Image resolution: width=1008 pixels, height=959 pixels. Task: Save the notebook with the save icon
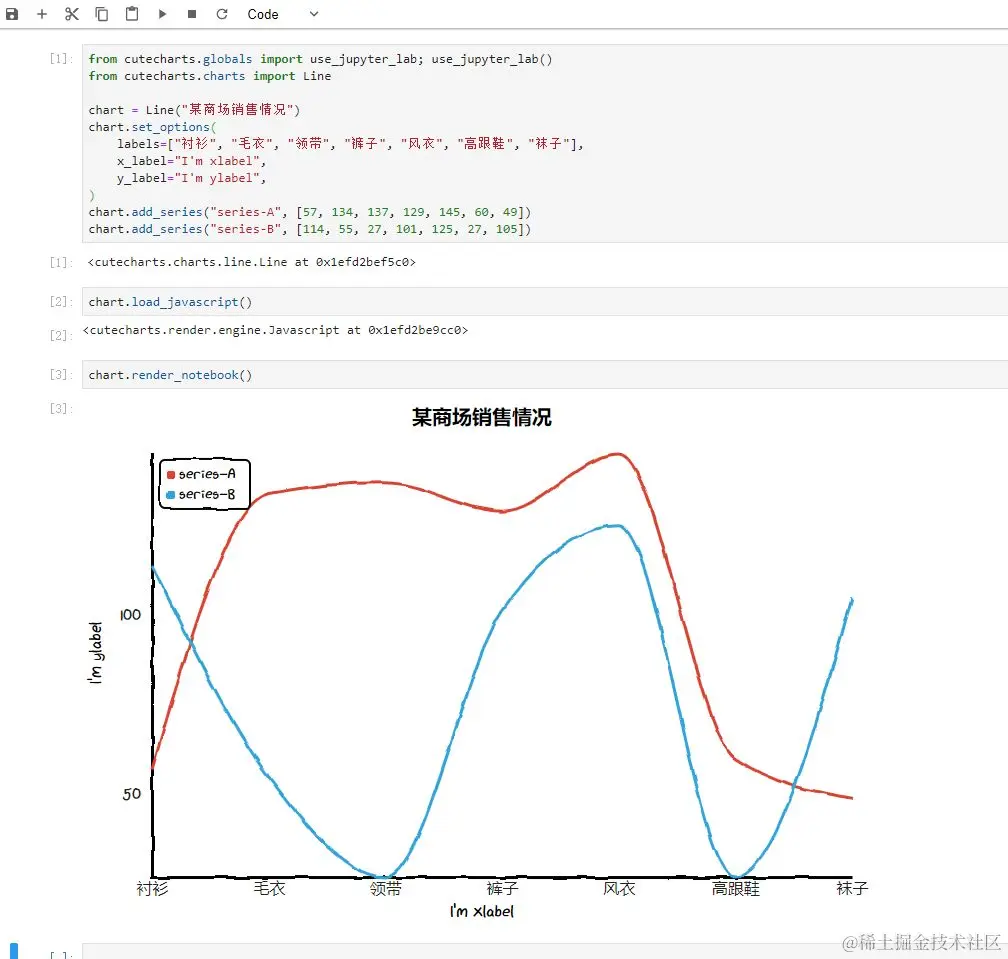[12, 14]
